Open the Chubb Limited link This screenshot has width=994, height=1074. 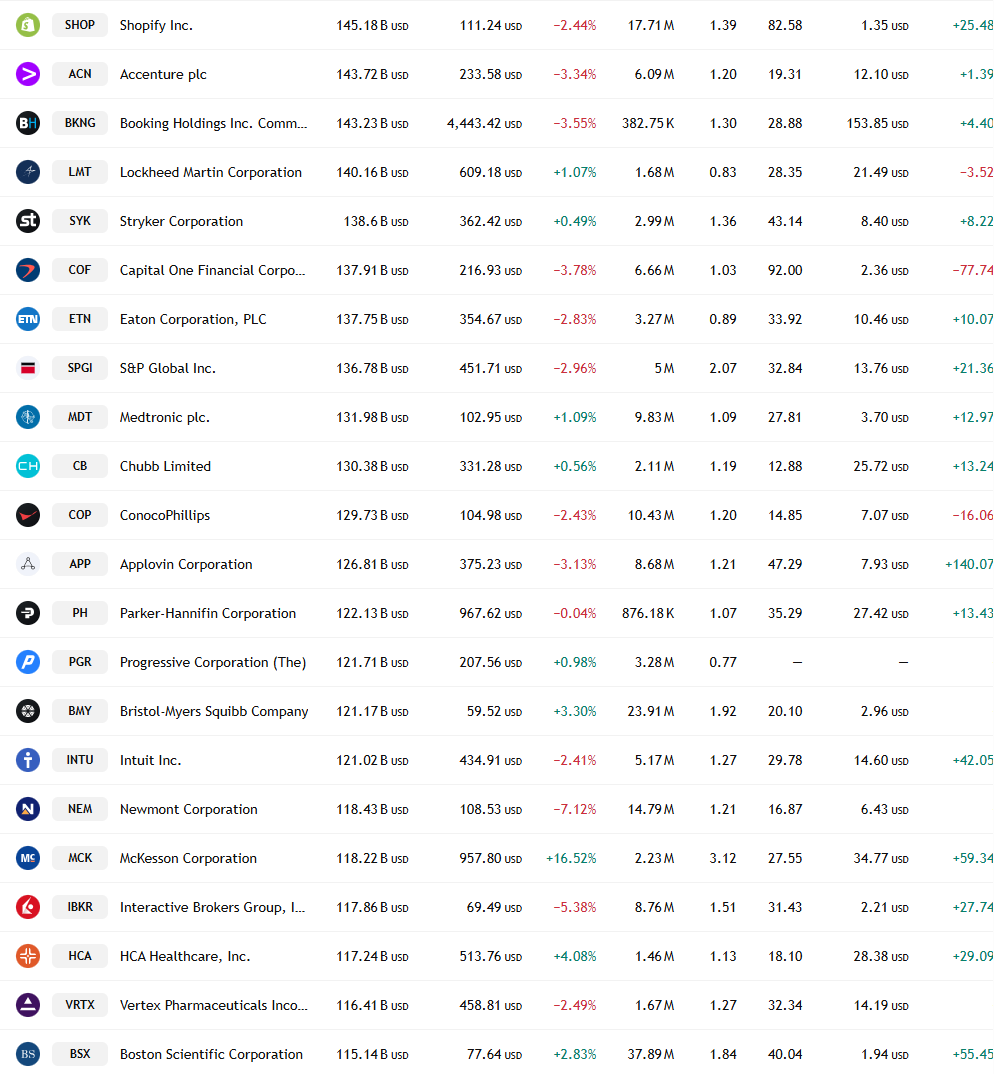165,466
